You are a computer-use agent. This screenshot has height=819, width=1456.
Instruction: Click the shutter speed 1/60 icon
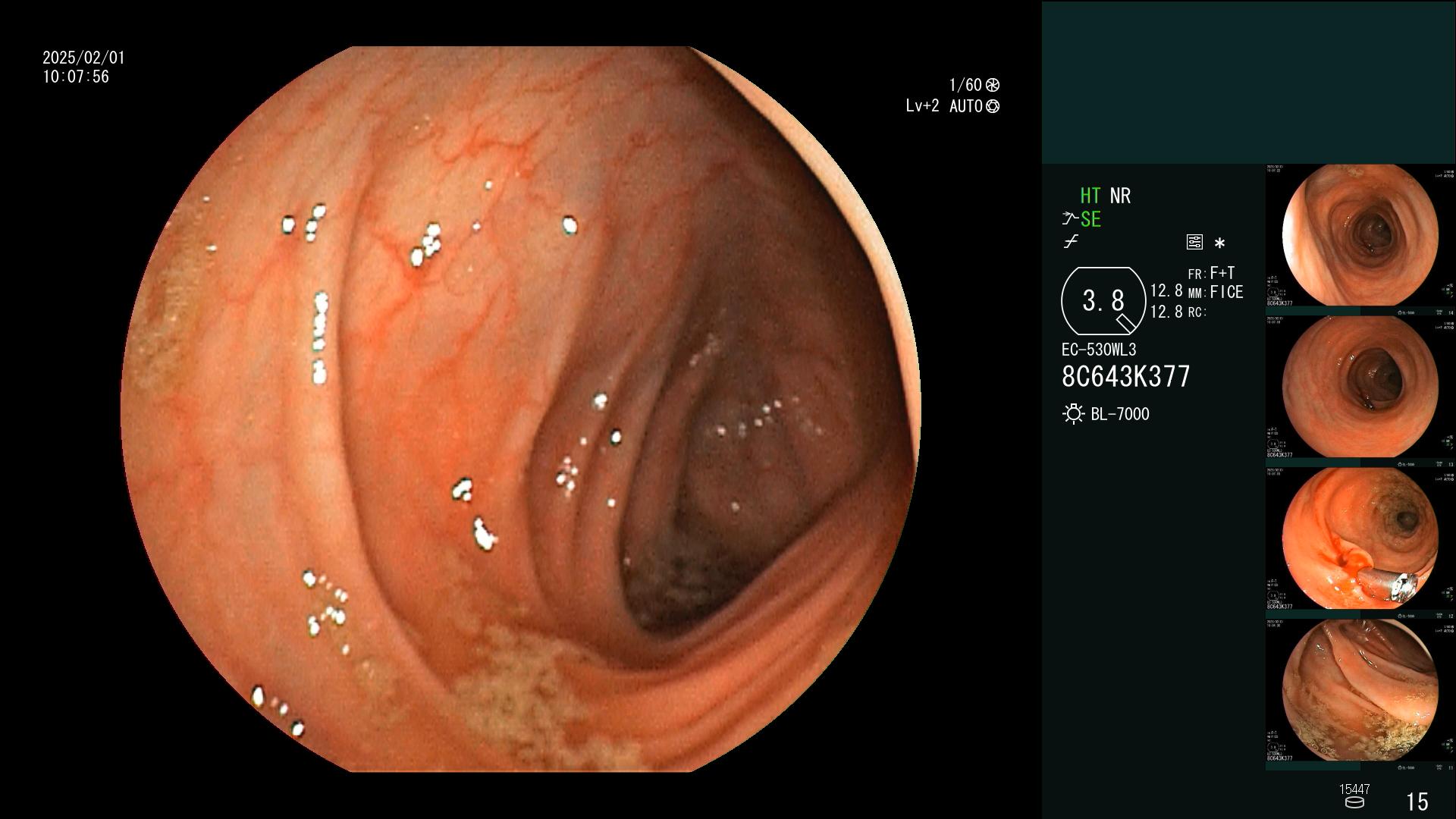tap(992, 85)
